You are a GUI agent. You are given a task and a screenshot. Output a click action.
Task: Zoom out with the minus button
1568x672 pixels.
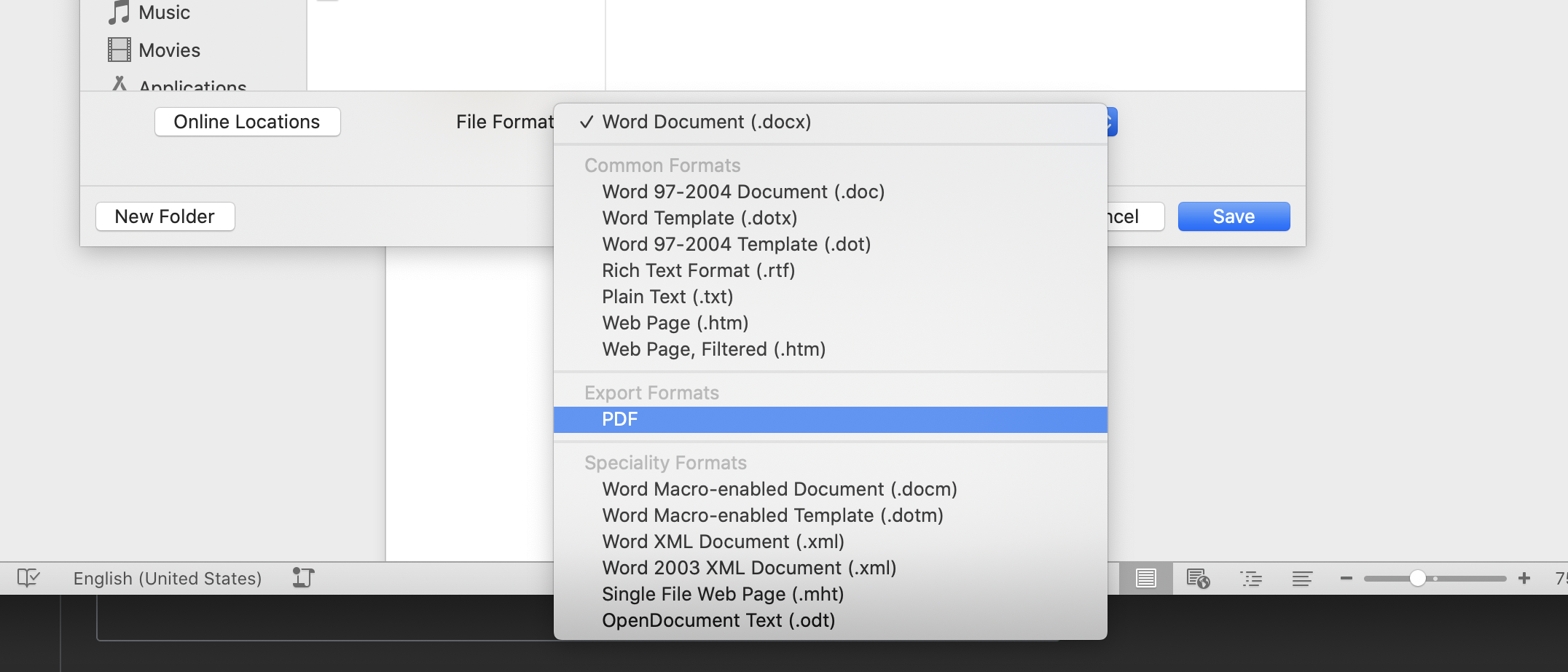click(1346, 578)
